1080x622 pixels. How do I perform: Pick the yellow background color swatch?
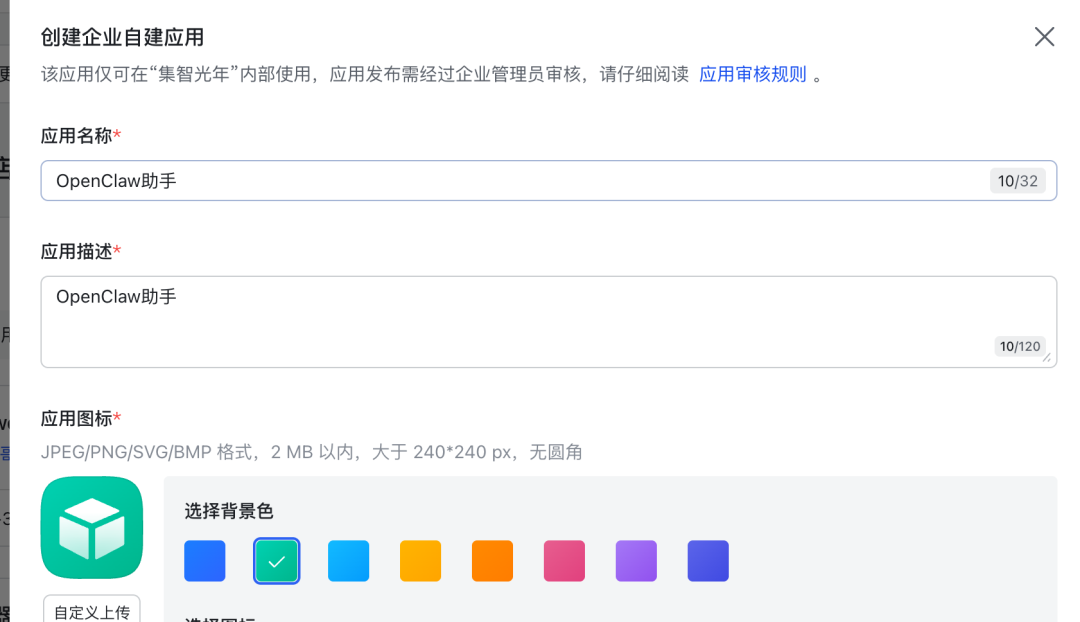point(421,561)
